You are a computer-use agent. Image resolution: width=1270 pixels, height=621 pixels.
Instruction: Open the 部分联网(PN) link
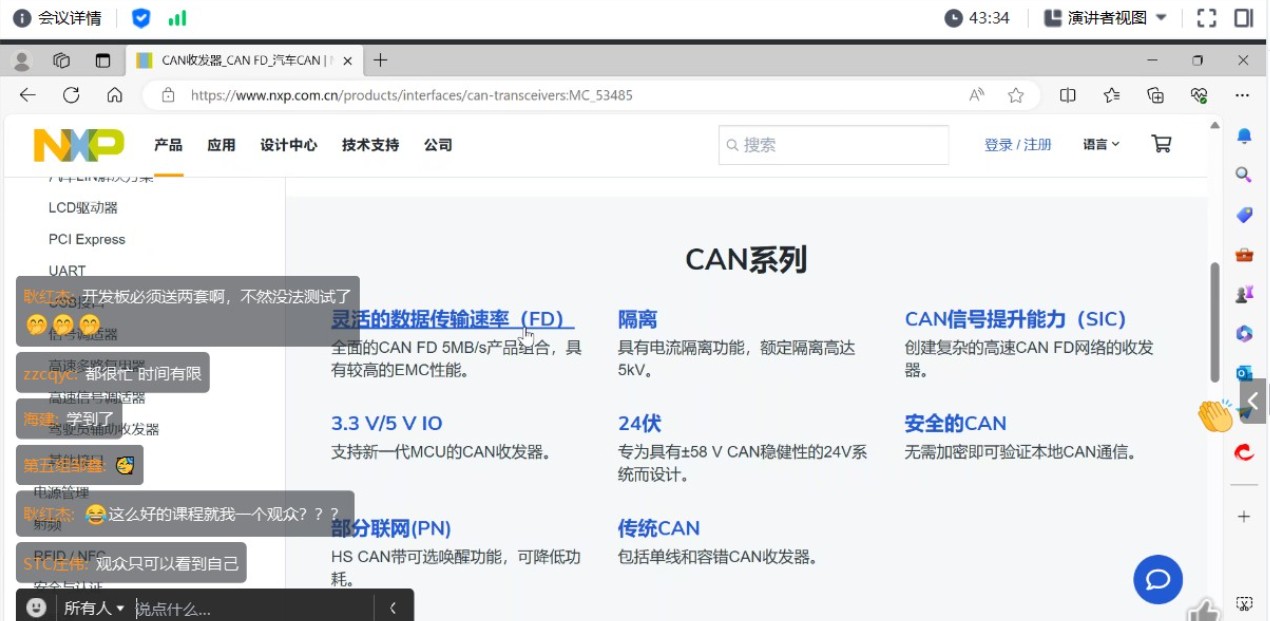point(391,528)
